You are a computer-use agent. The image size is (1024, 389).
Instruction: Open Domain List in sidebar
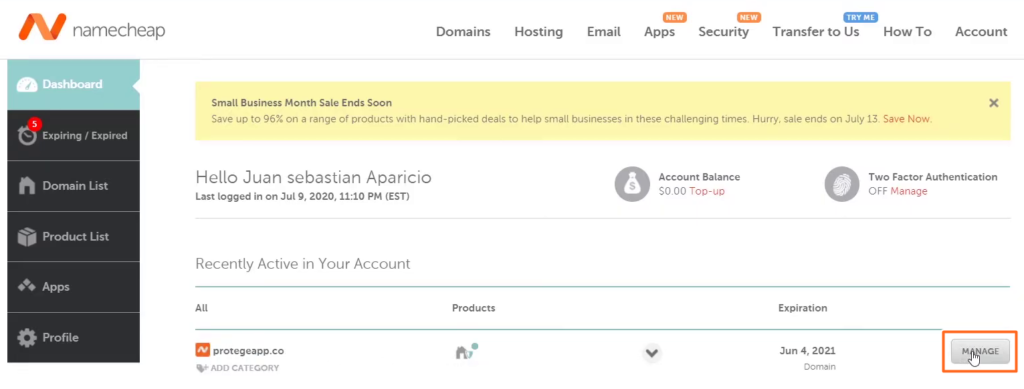tap(73, 186)
